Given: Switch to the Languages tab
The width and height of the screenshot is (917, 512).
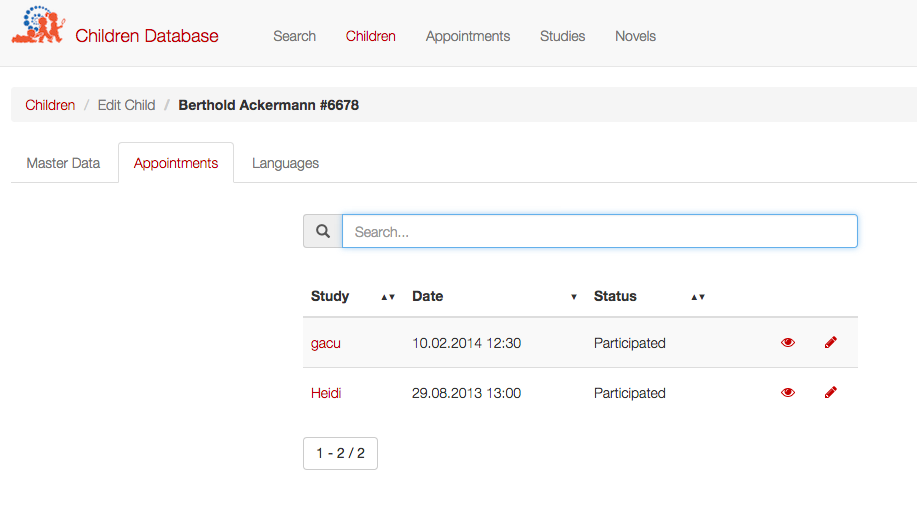Looking at the screenshot, I should (285, 163).
